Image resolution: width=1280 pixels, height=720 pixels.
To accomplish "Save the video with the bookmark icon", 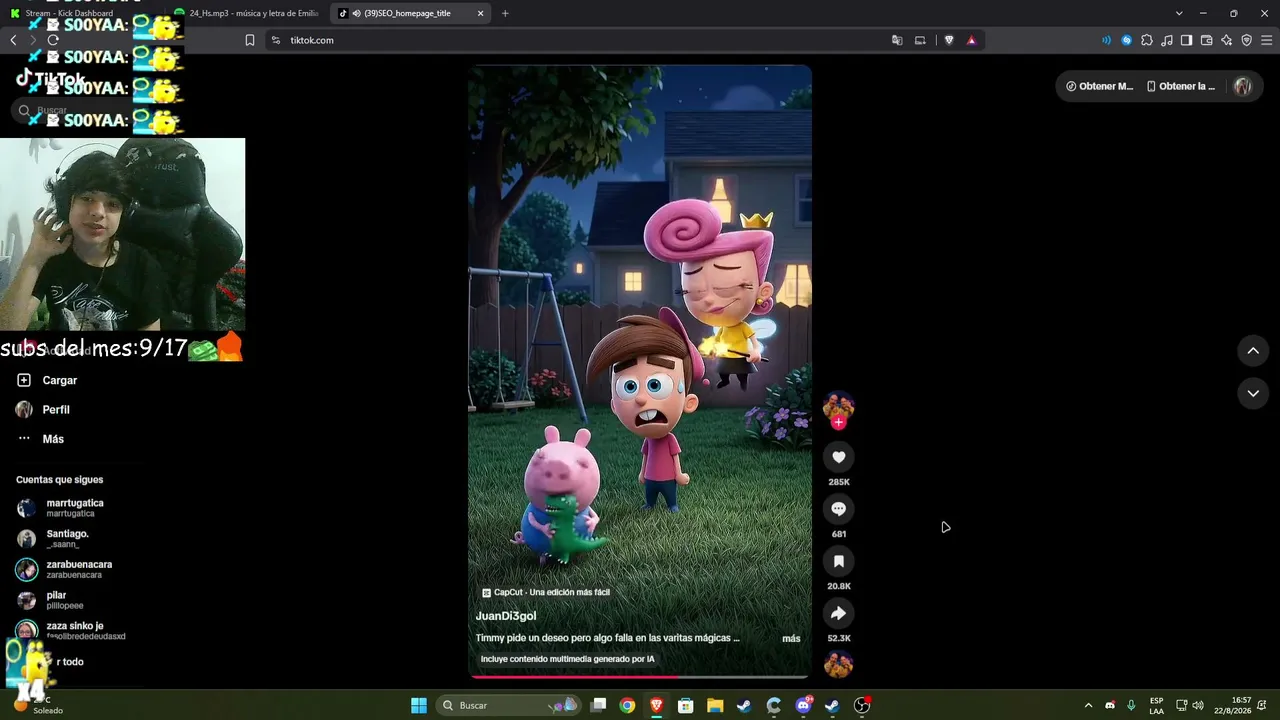I will click(x=838, y=561).
